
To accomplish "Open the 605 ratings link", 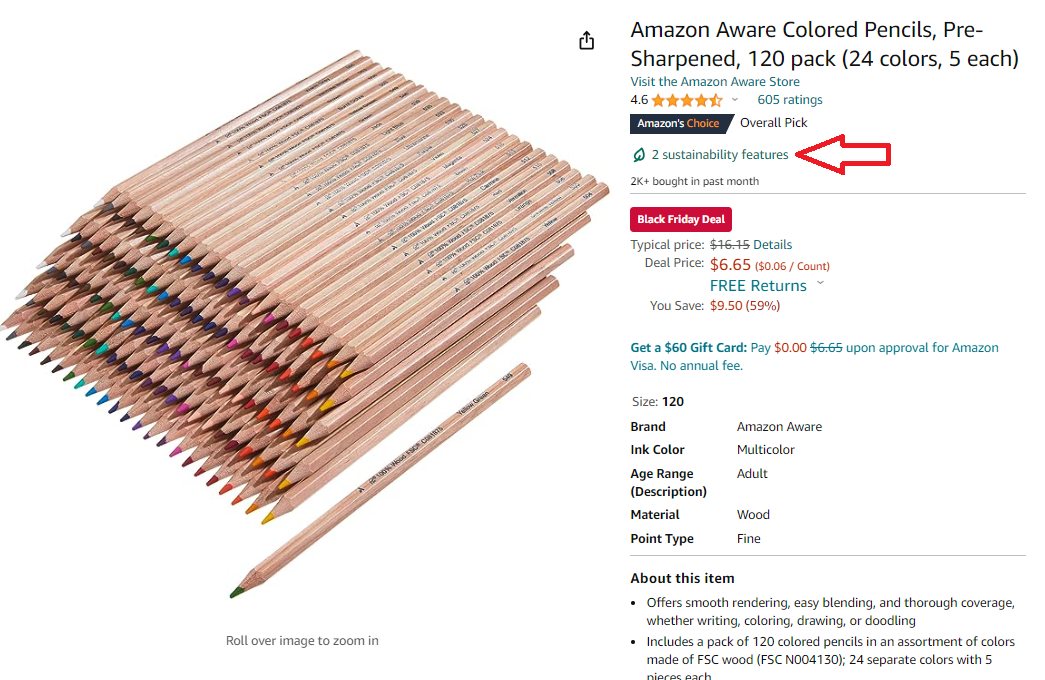I will pyautogui.click(x=789, y=100).
